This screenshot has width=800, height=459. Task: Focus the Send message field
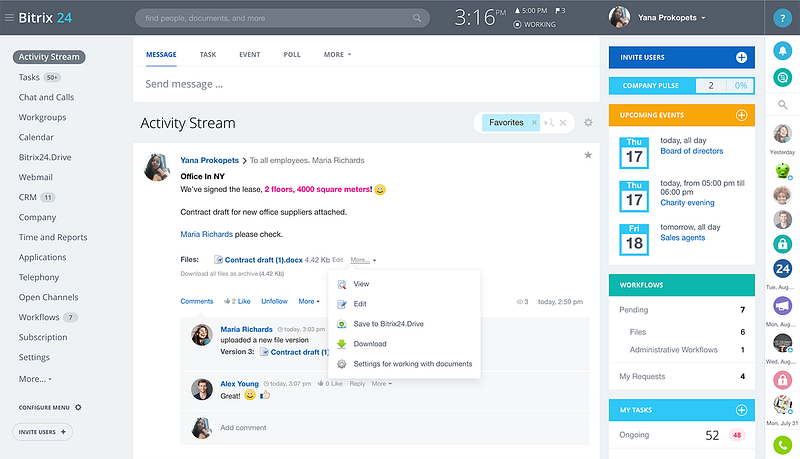(366, 84)
